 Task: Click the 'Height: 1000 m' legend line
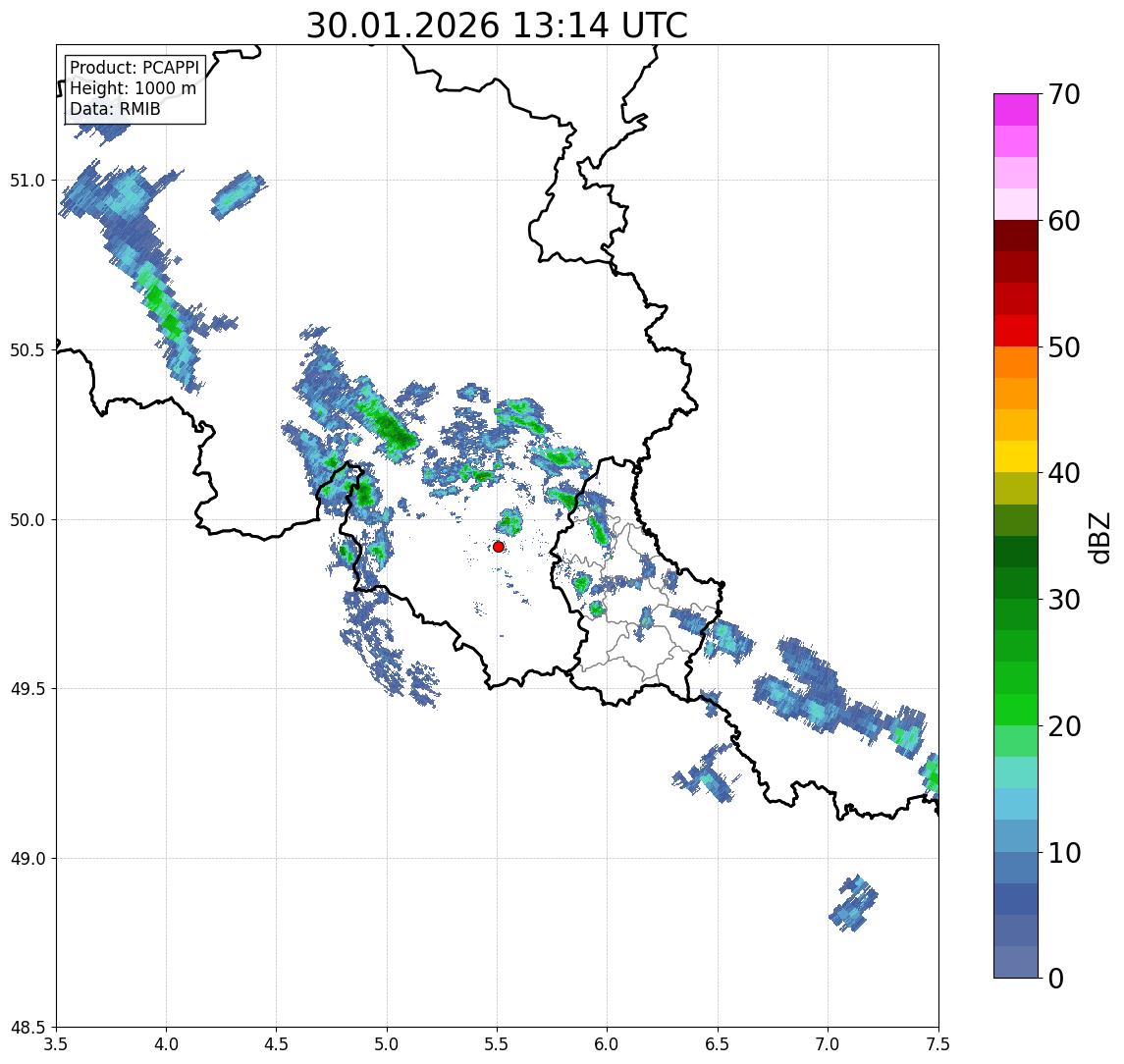[133, 88]
